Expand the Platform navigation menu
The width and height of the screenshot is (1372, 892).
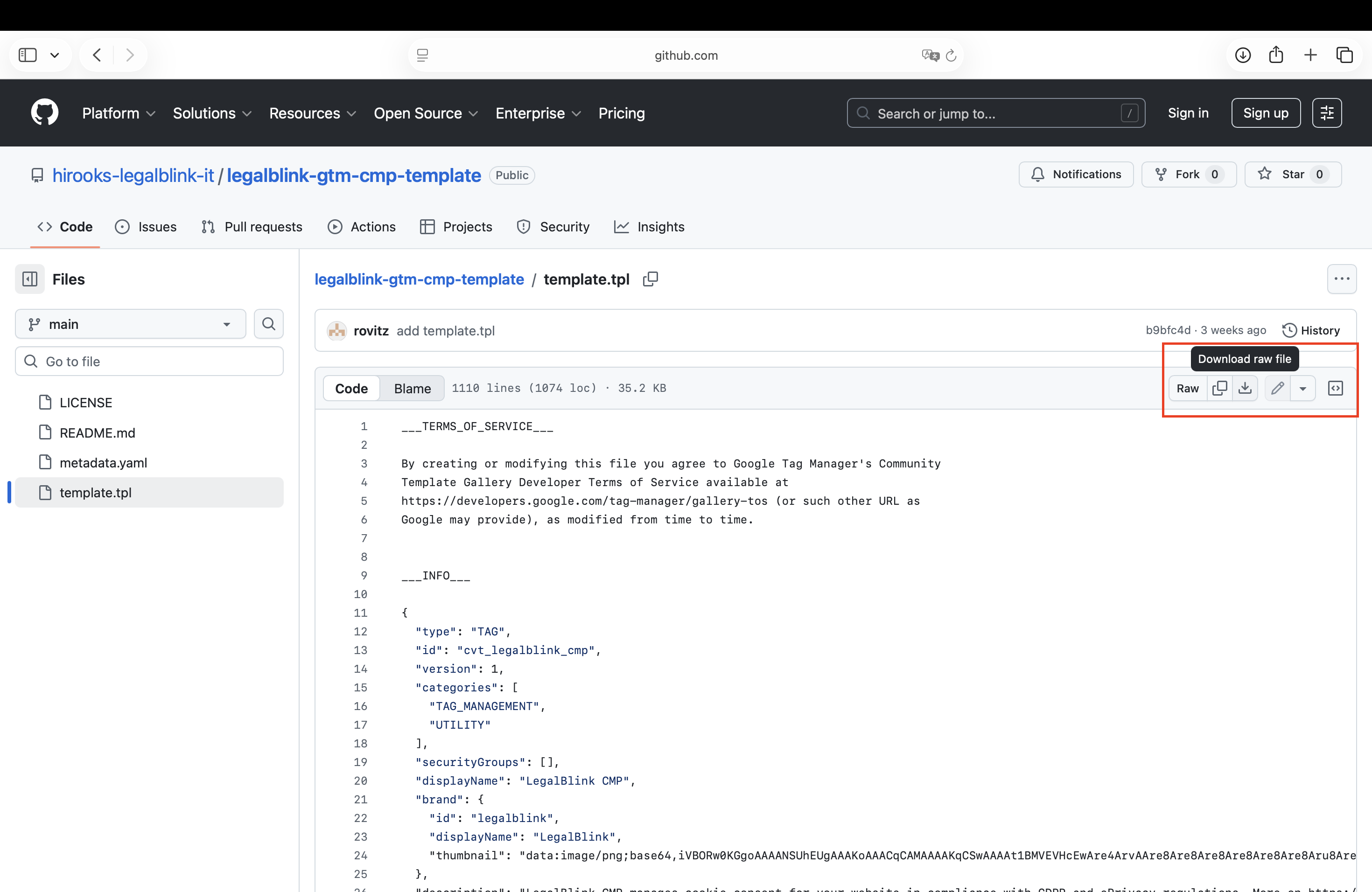coord(118,113)
